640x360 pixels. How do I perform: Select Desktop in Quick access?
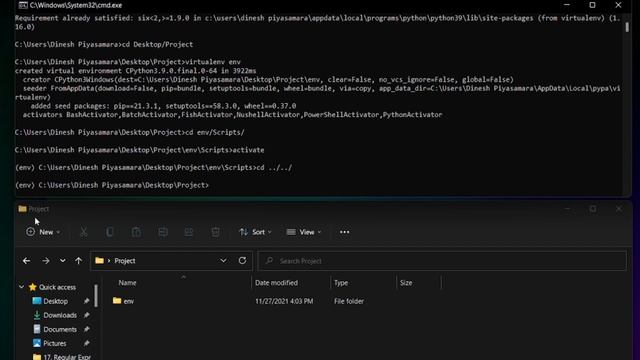[x=56, y=301]
